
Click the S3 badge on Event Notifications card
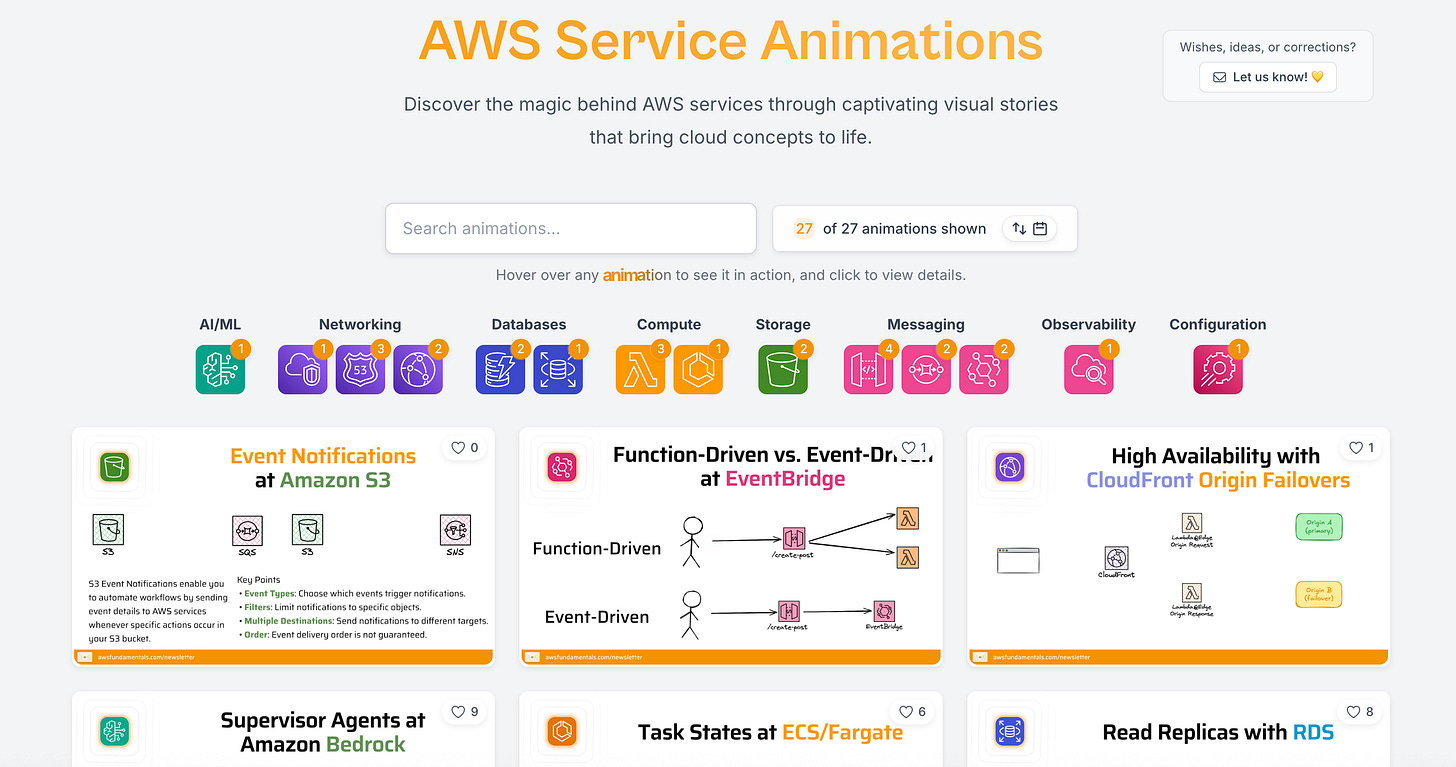click(115, 467)
